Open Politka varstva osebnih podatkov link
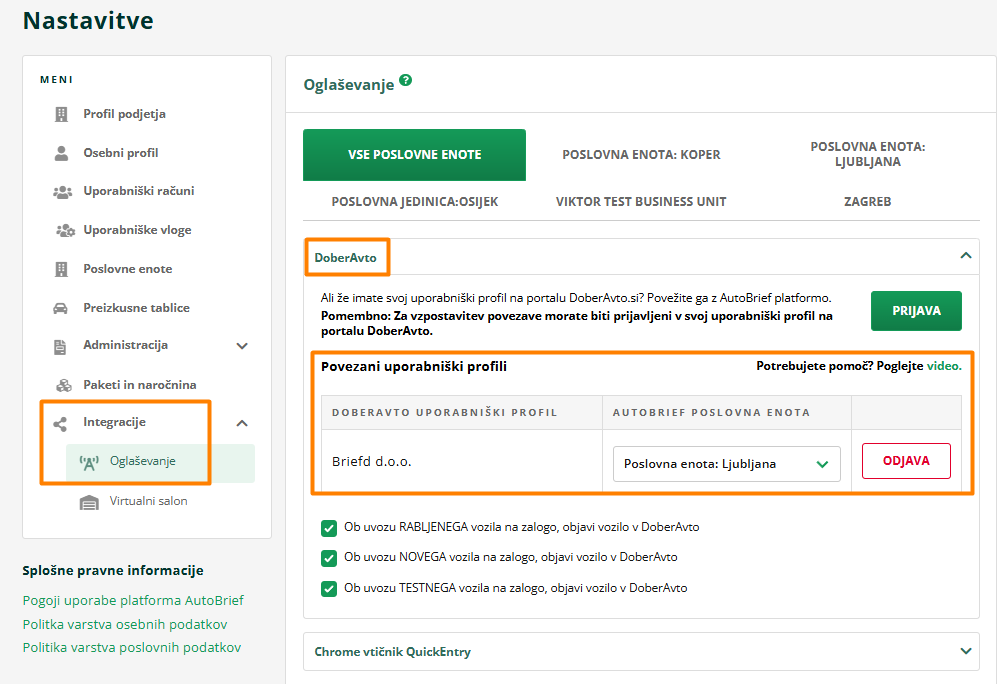 (125, 624)
